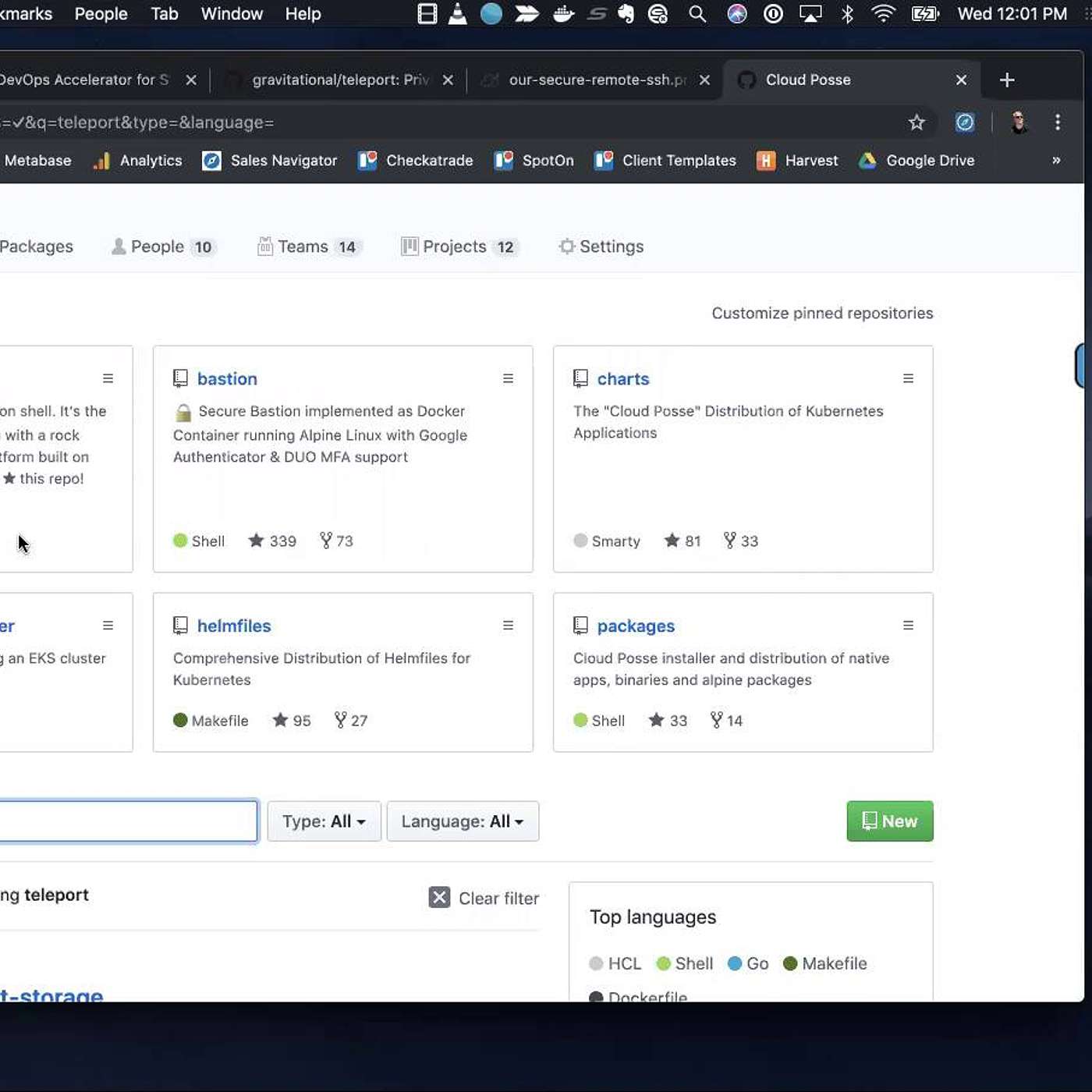This screenshot has width=1092, height=1092.
Task: Click the packages card reorder handle icon
Action: [x=908, y=626]
